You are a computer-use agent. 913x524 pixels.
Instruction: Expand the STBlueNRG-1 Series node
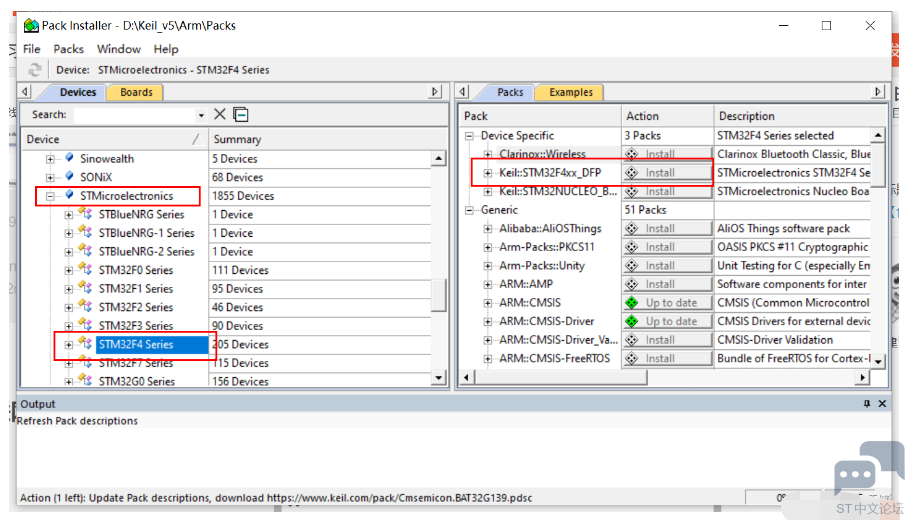pos(69,233)
